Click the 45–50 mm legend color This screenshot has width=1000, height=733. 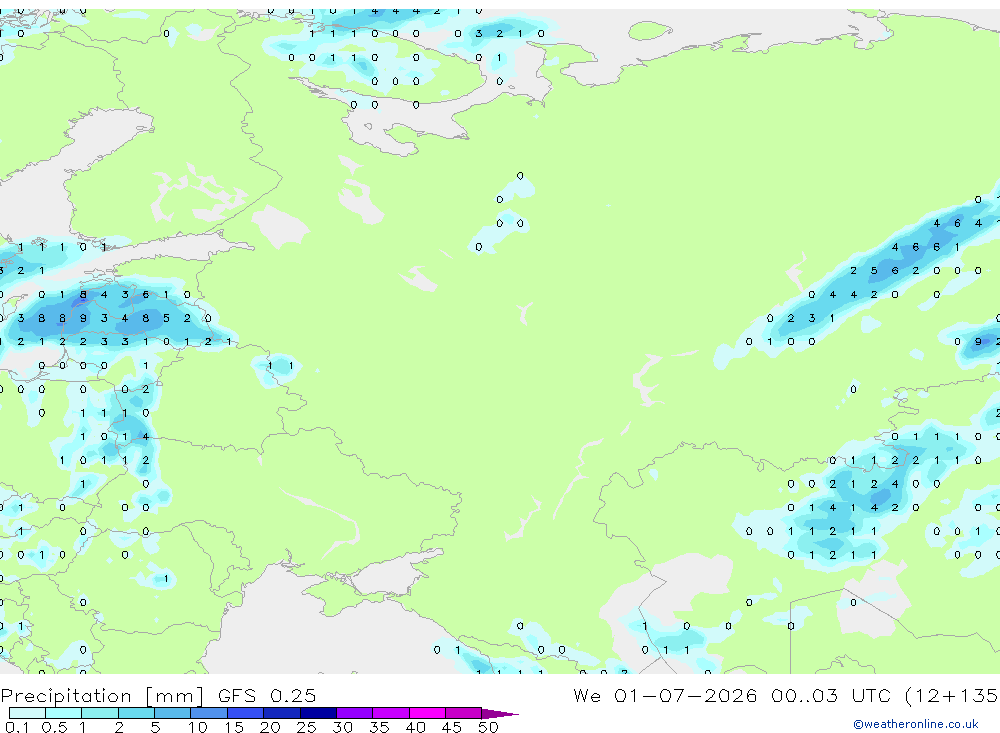463,713
